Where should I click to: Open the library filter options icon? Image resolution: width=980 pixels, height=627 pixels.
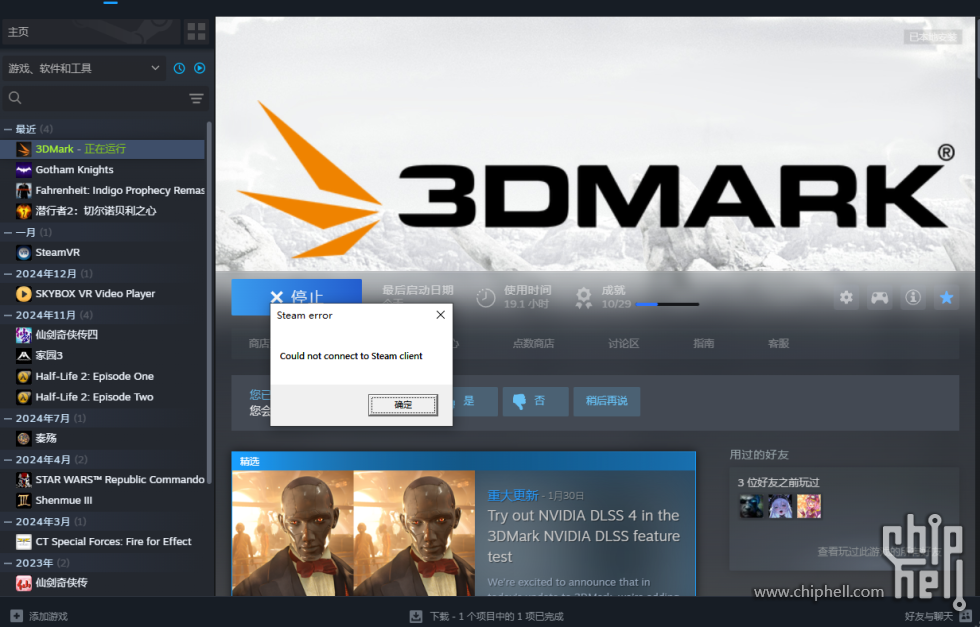[196, 98]
